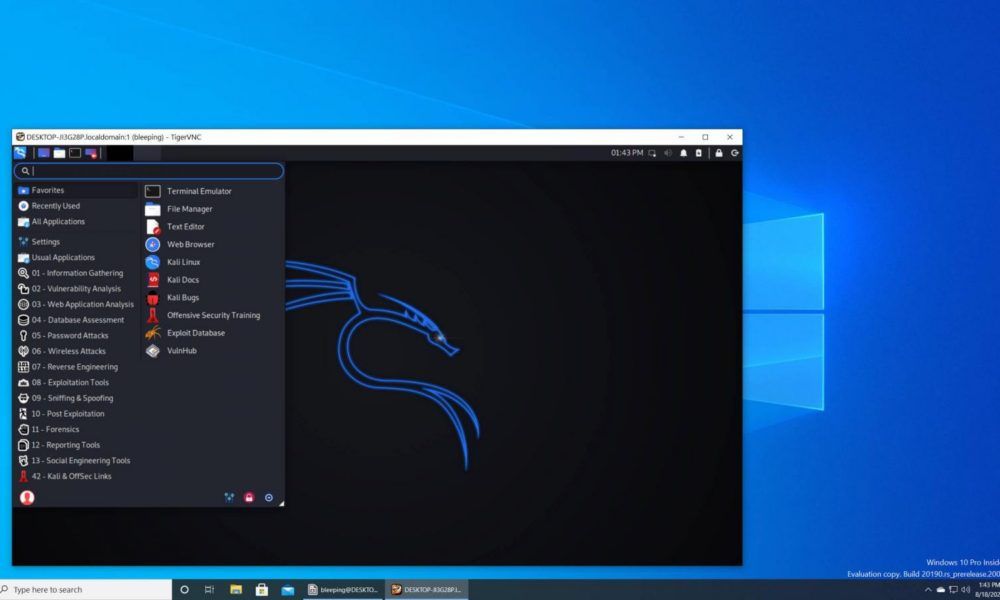Image resolution: width=1000 pixels, height=600 pixels.
Task: Open 09 - Sniffing & Spoofing category
Action: pos(77,398)
